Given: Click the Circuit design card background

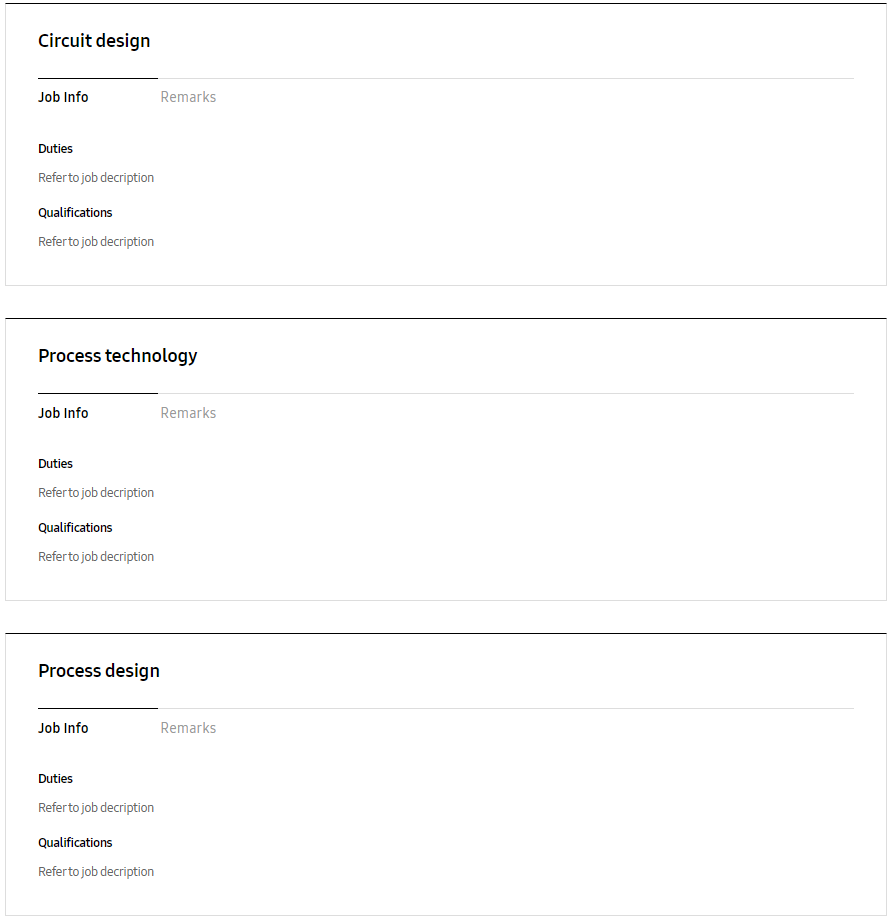Looking at the screenshot, I should [x=500, y=260].
